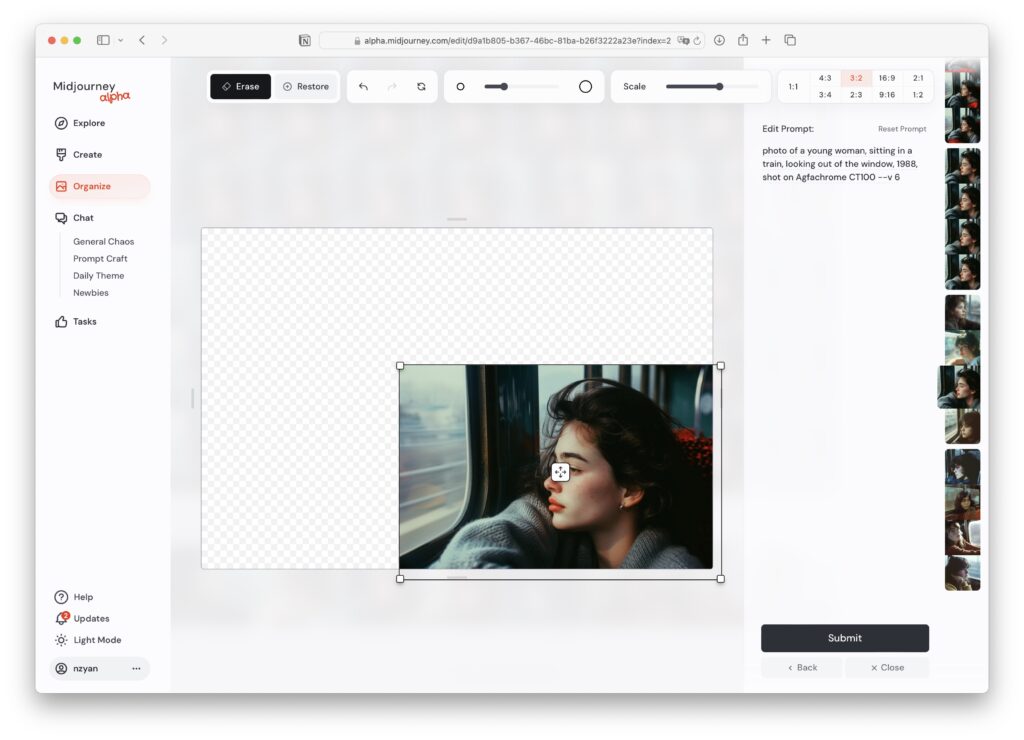
Task: Click the translate icon in address bar
Action: pos(683,40)
